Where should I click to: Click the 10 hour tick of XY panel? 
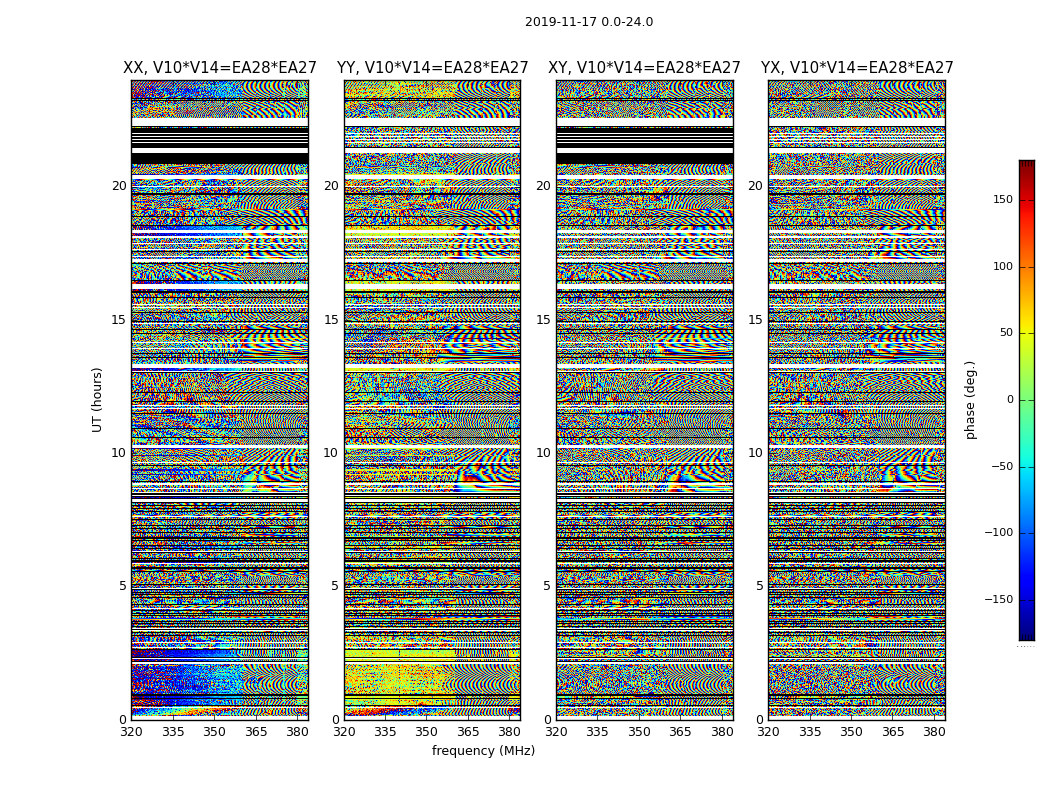(543, 453)
